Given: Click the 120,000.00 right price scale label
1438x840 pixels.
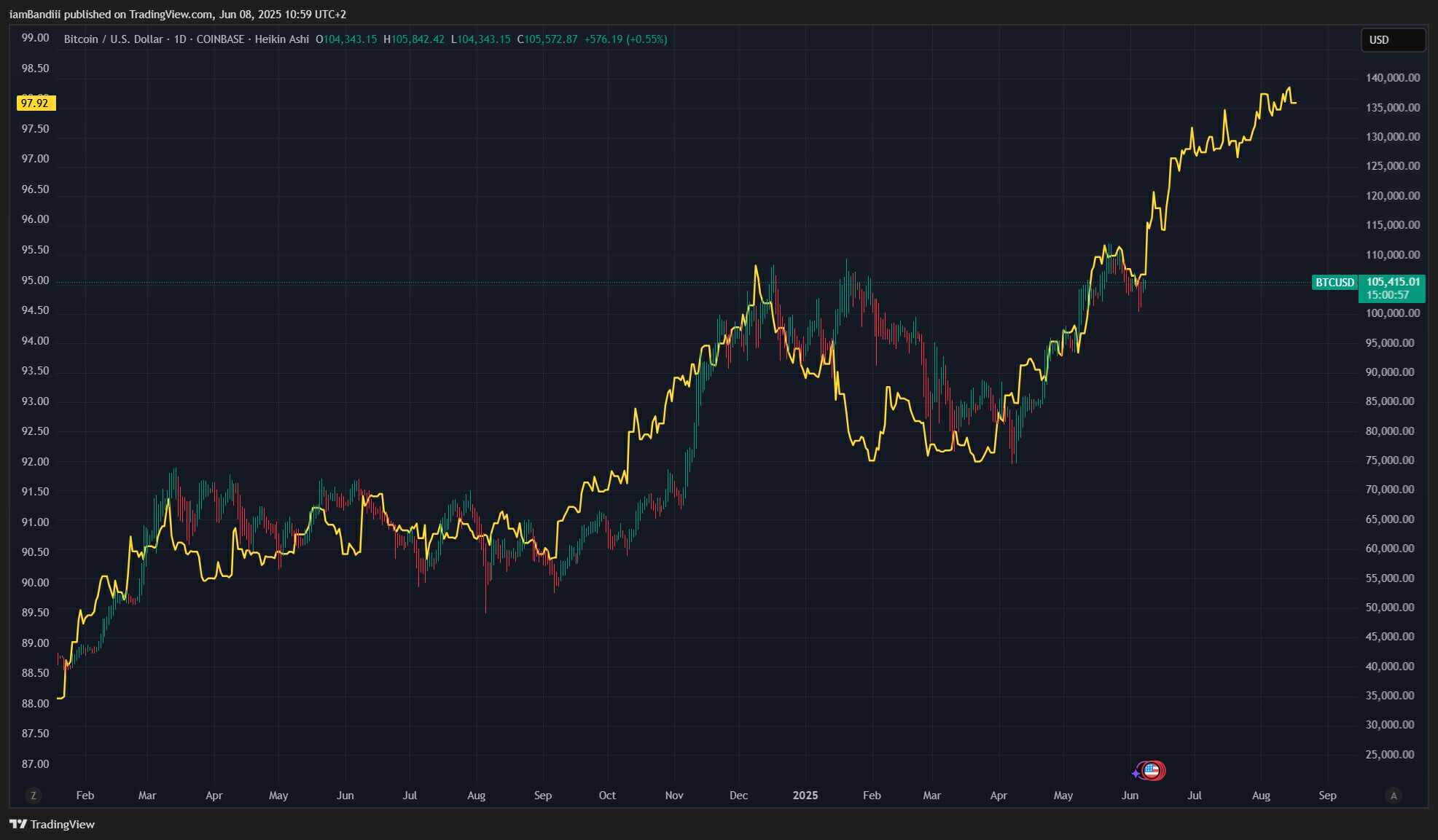Looking at the screenshot, I should point(1393,196).
